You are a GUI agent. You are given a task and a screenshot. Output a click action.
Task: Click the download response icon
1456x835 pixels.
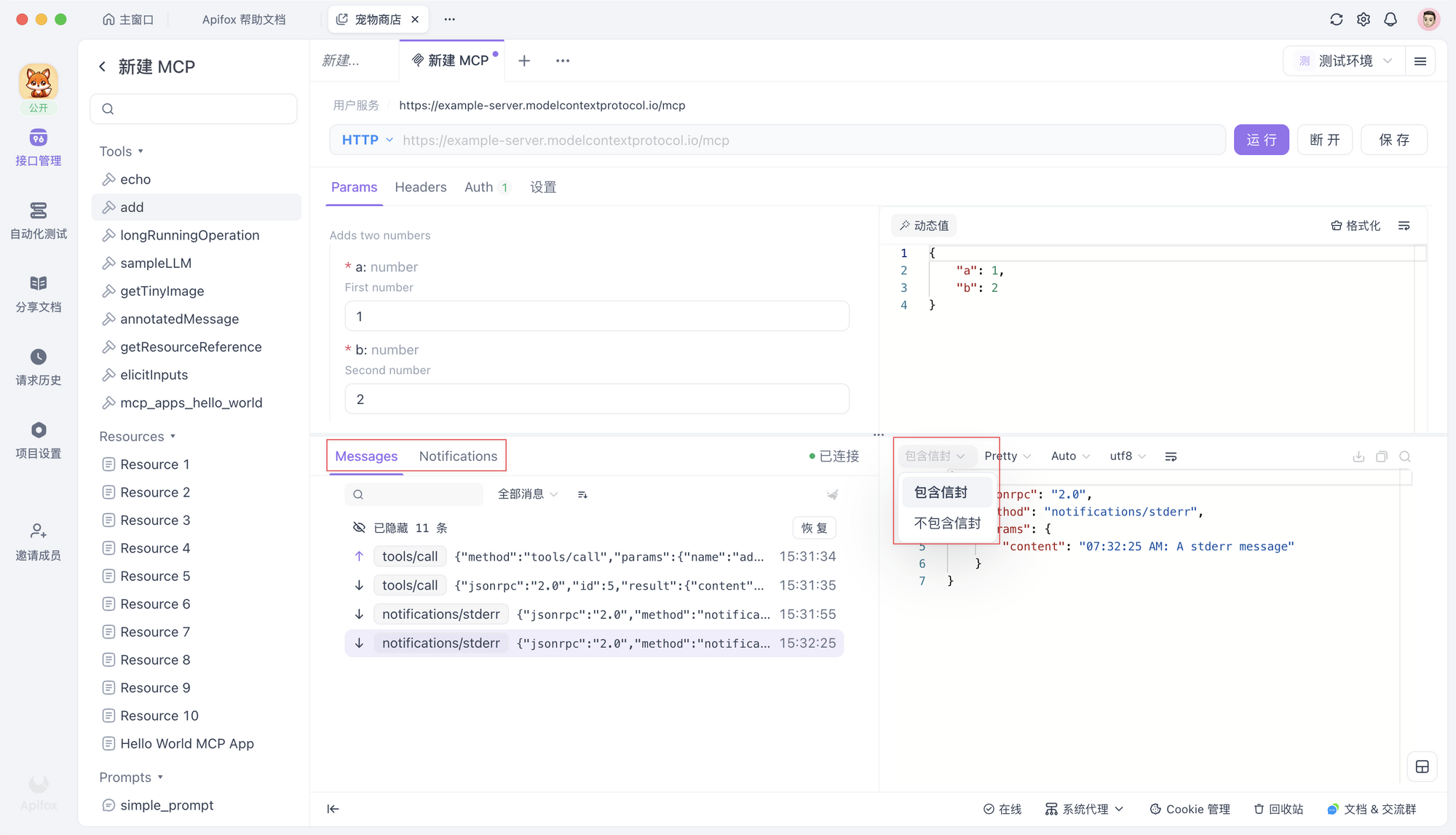click(1358, 456)
